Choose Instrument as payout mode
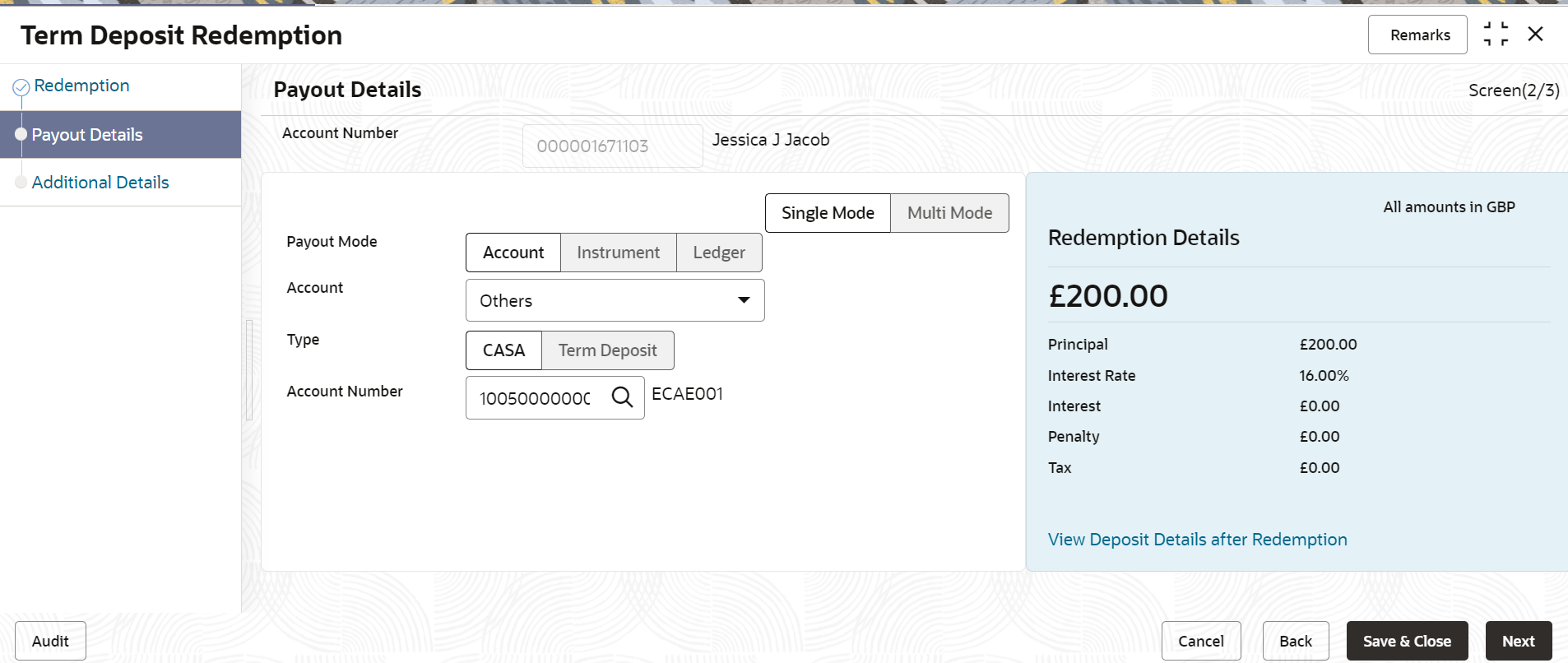This screenshot has width=1568, height=663. click(x=618, y=253)
